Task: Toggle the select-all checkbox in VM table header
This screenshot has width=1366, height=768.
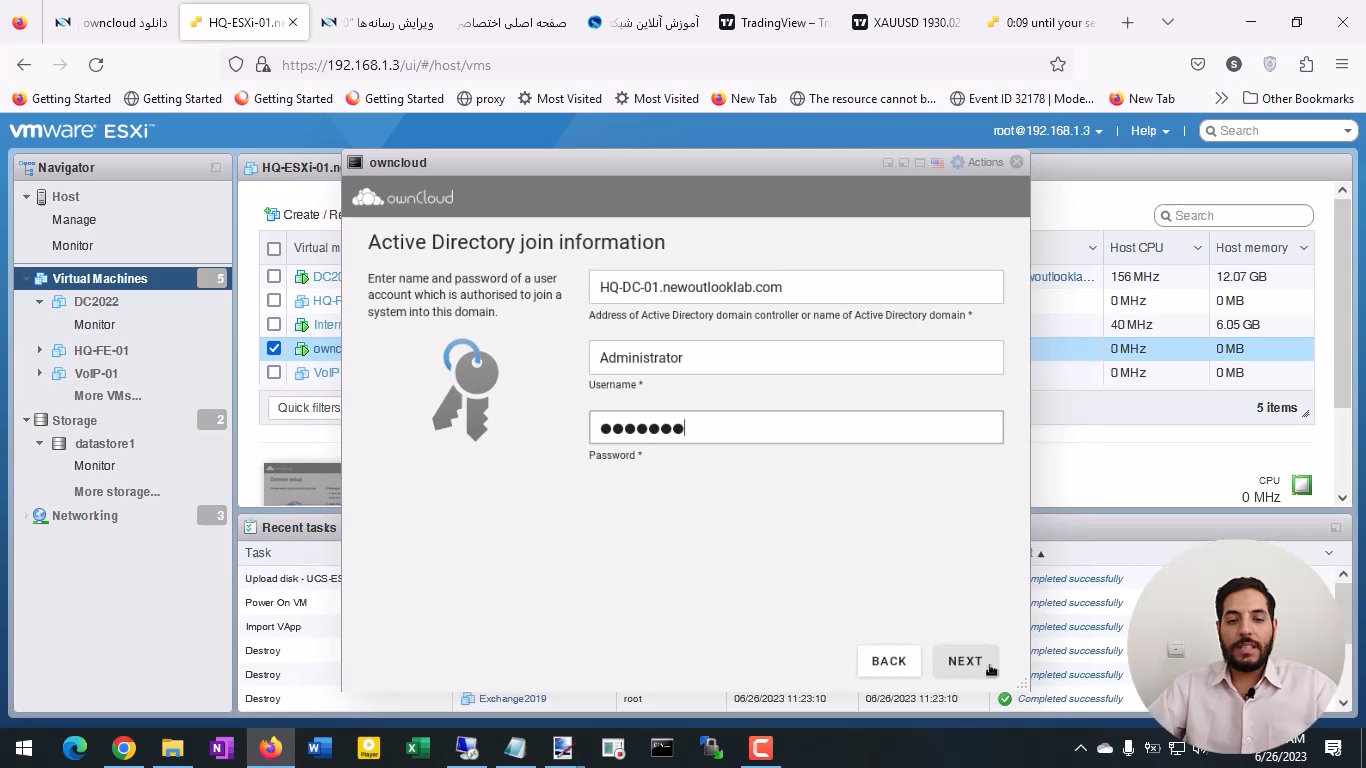Action: pos(274,249)
